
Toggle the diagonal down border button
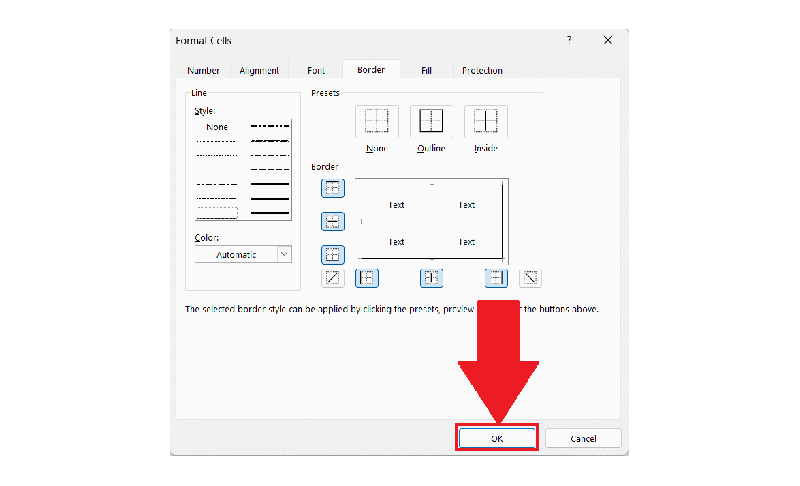coord(531,278)
